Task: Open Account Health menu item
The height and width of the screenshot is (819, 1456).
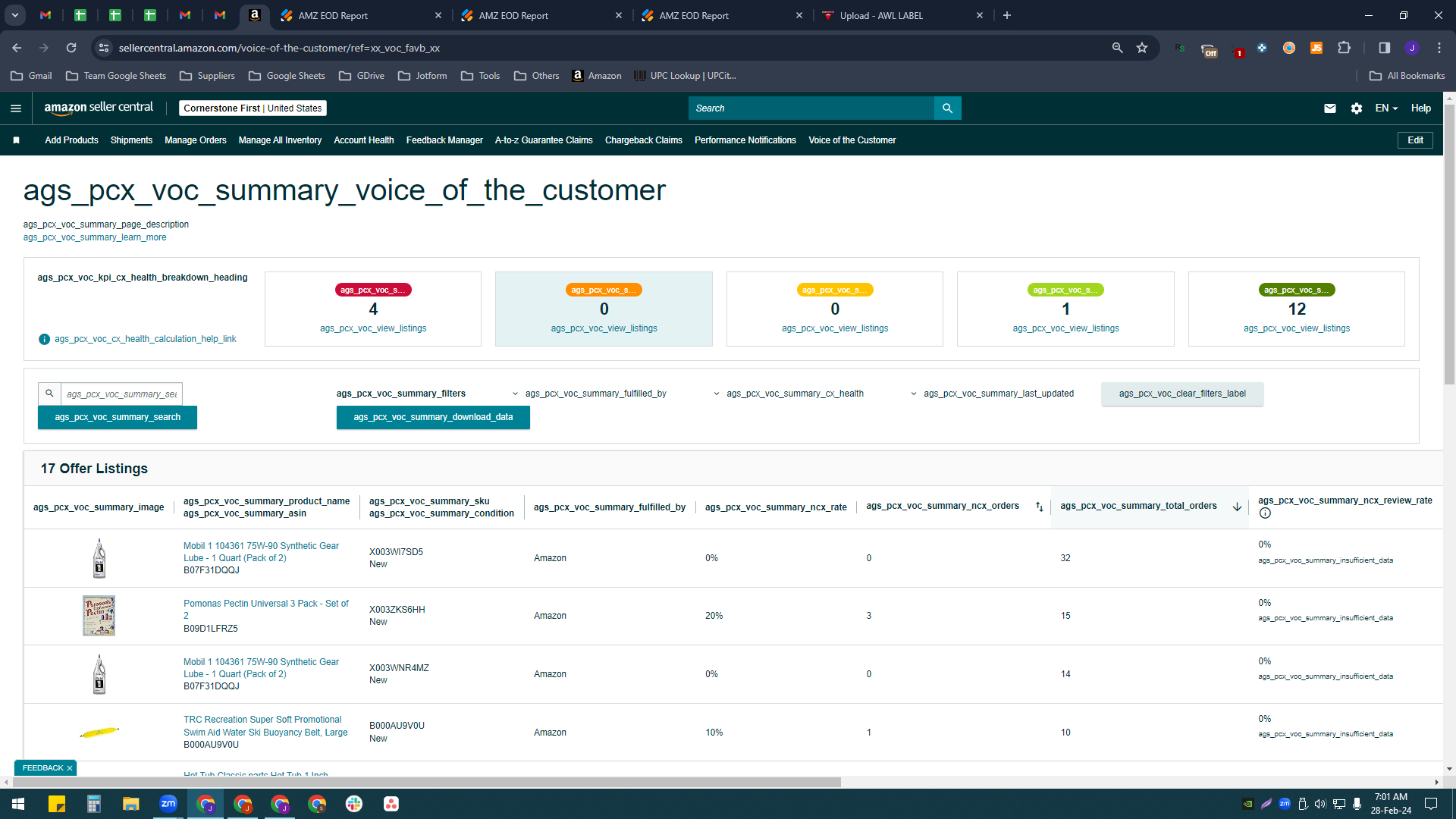Action: (364, 140)
